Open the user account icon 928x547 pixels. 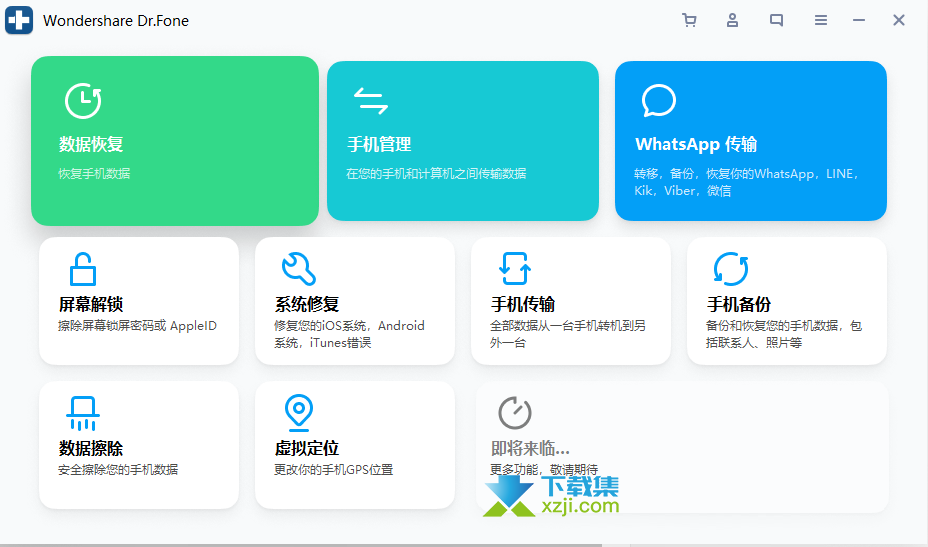pos(732,20)
